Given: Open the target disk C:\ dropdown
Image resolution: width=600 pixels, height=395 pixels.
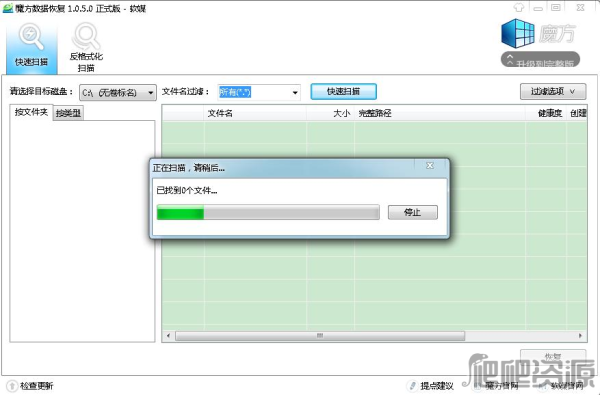Looking at the screenshot, I should coord(118,93).
